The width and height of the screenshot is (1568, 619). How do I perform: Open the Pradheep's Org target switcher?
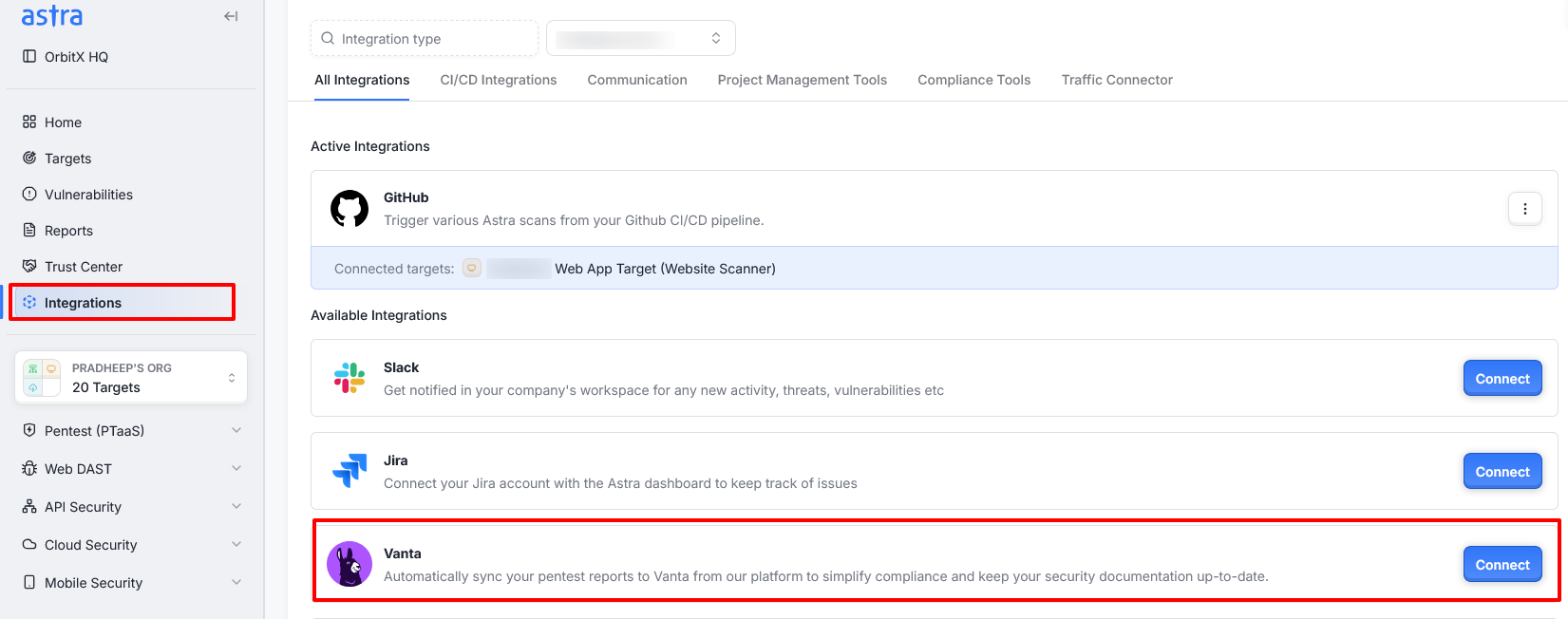(131, 378)
